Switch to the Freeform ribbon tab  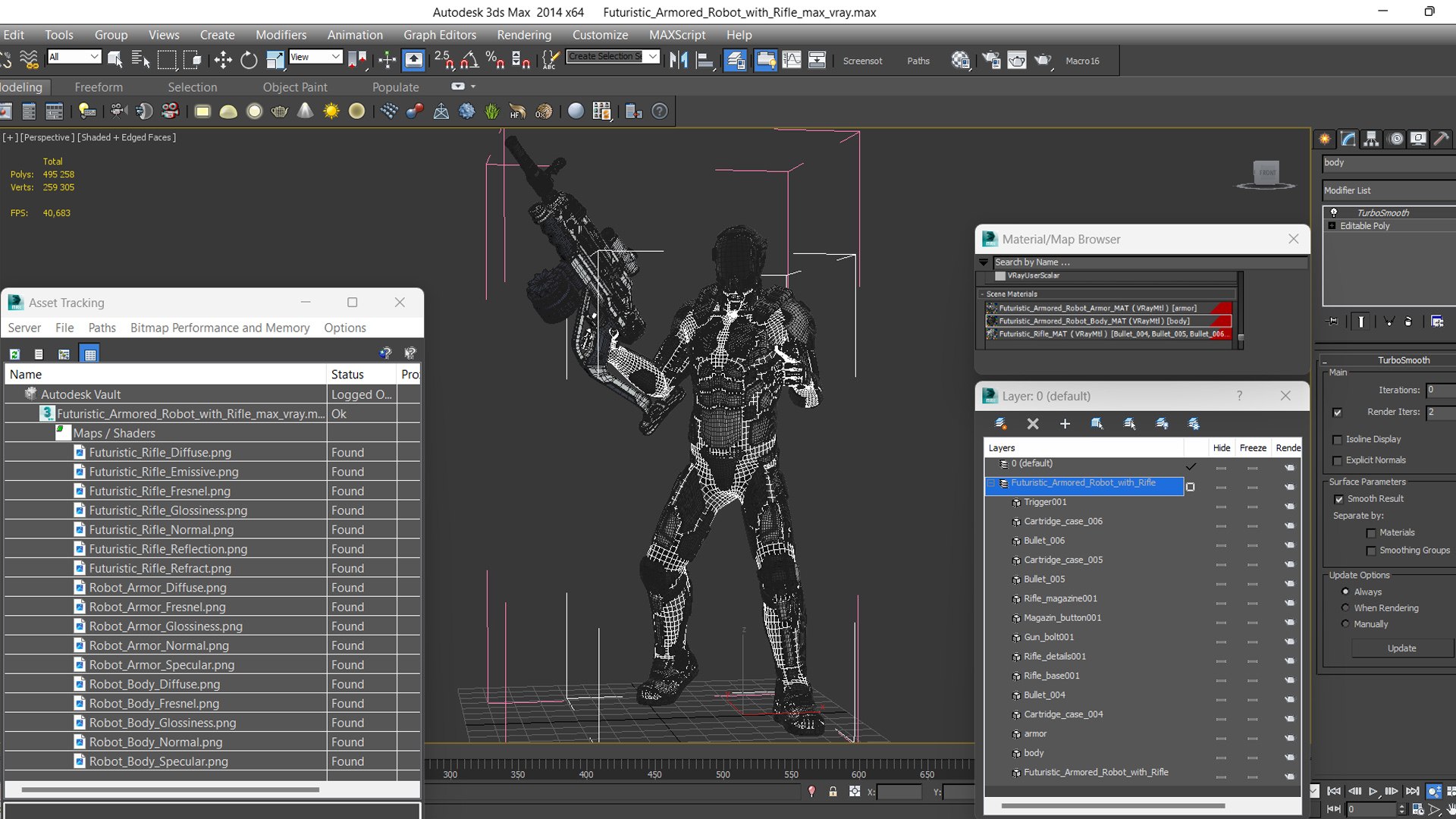[99, 87]
